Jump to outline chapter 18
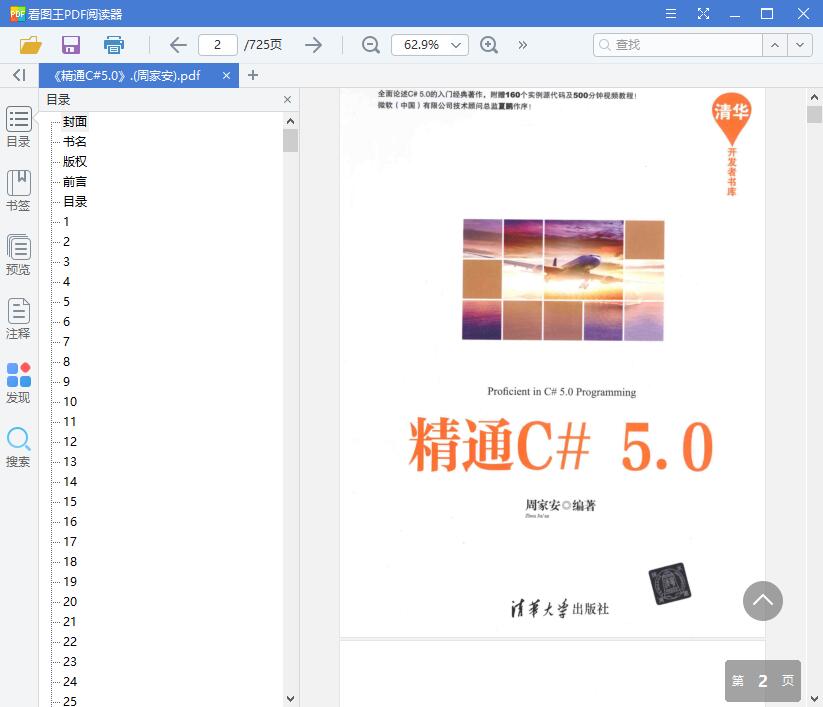This screenshot has height=707, width=823. [x=70, y=562]
